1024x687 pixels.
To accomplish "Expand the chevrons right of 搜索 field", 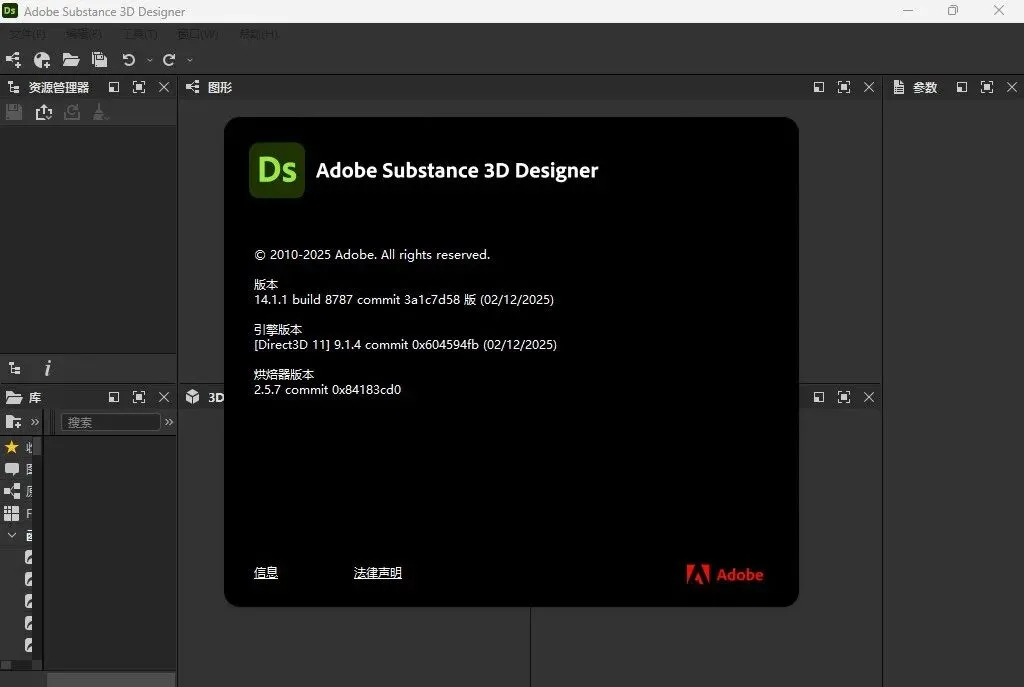I will click(169, 422).
